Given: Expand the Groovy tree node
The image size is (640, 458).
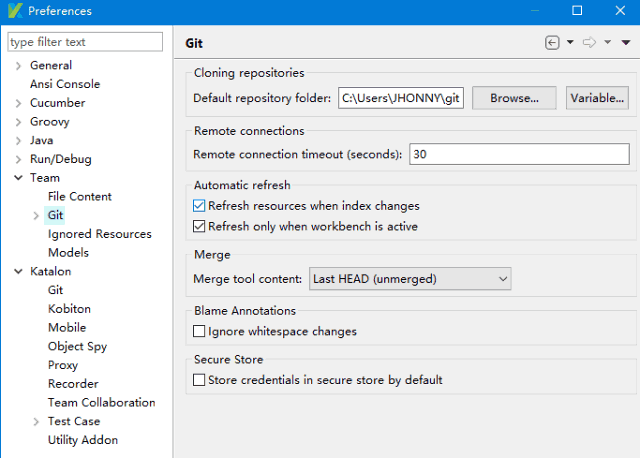Looking at the screenshot, I should pyautogui.click(x=18, y=122).
